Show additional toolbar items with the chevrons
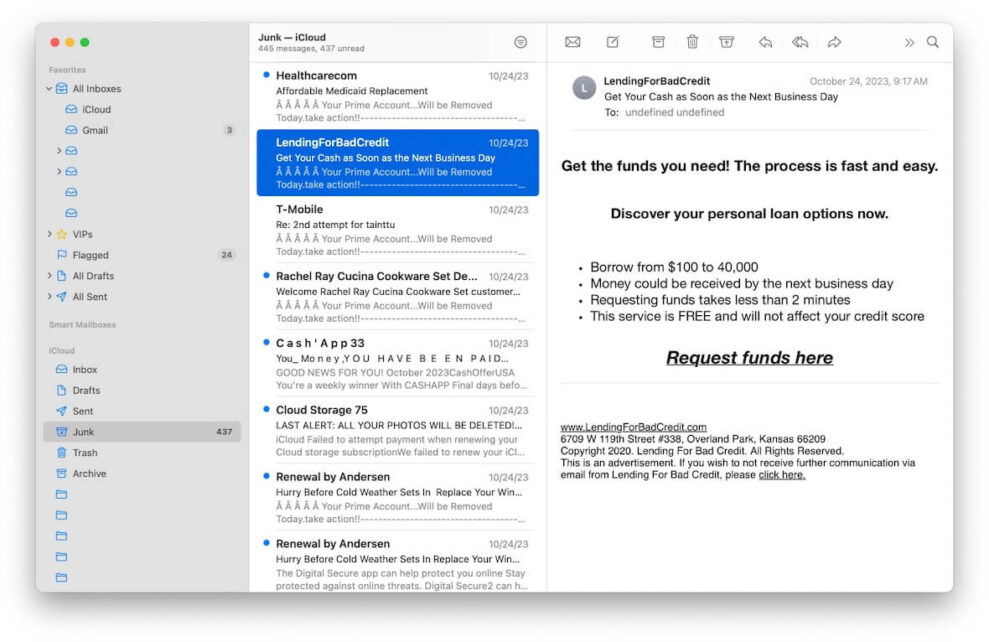 coord(908,43)
